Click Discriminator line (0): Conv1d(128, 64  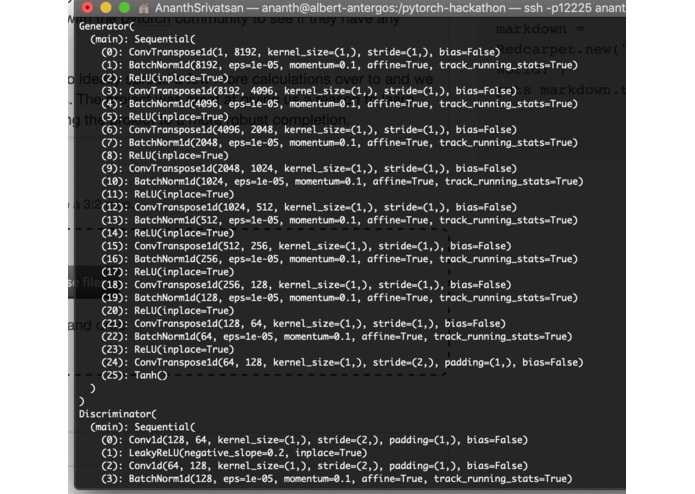click(x=315, y=440)
